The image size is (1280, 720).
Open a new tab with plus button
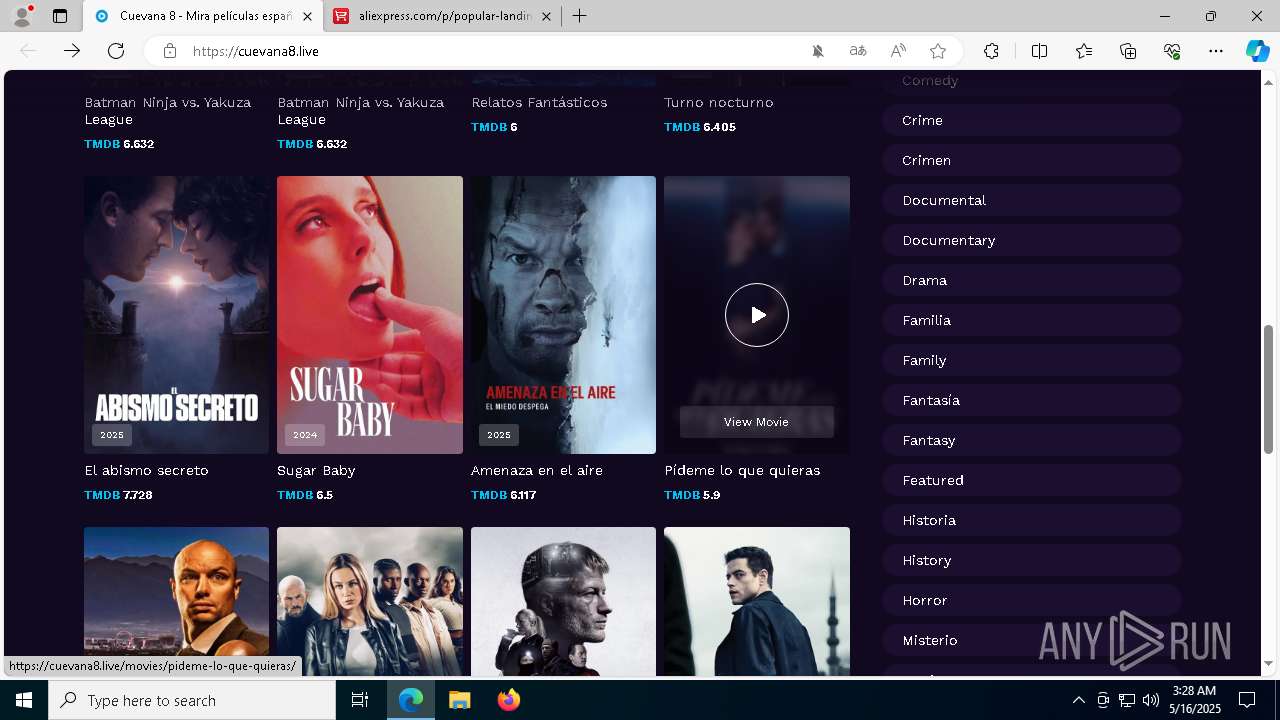click(579, 16)
